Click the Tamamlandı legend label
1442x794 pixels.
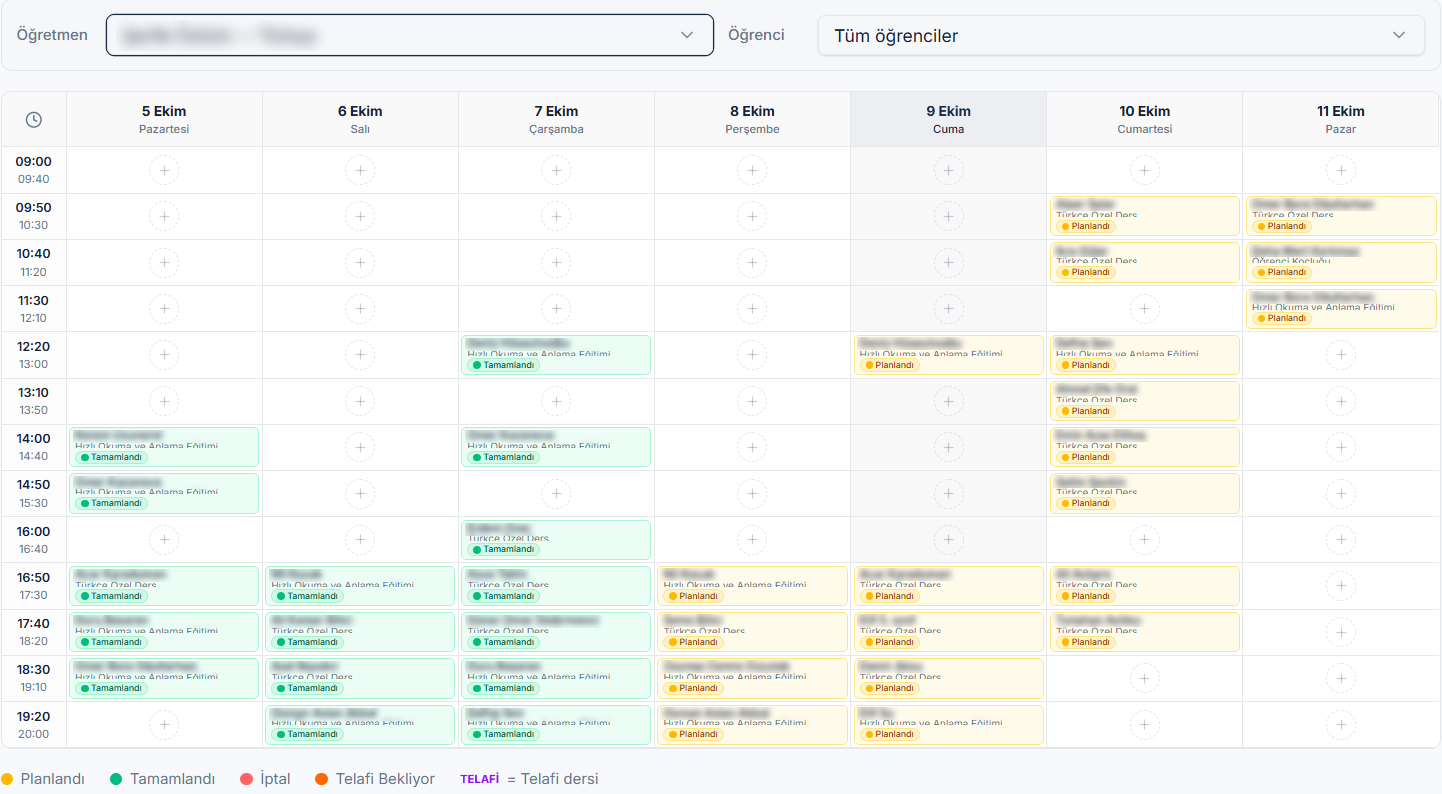(x=172, y=779)
